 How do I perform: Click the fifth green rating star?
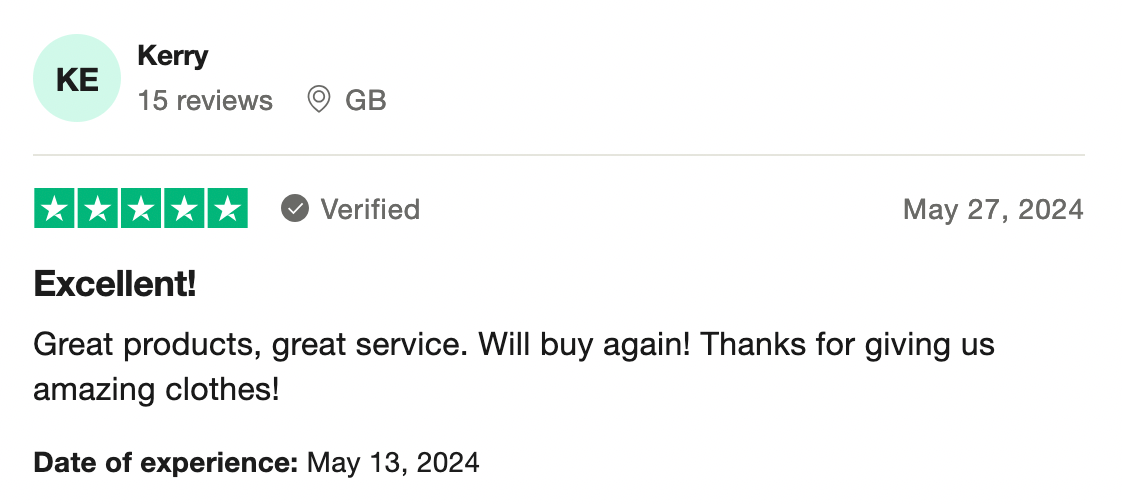click(228, 209)
